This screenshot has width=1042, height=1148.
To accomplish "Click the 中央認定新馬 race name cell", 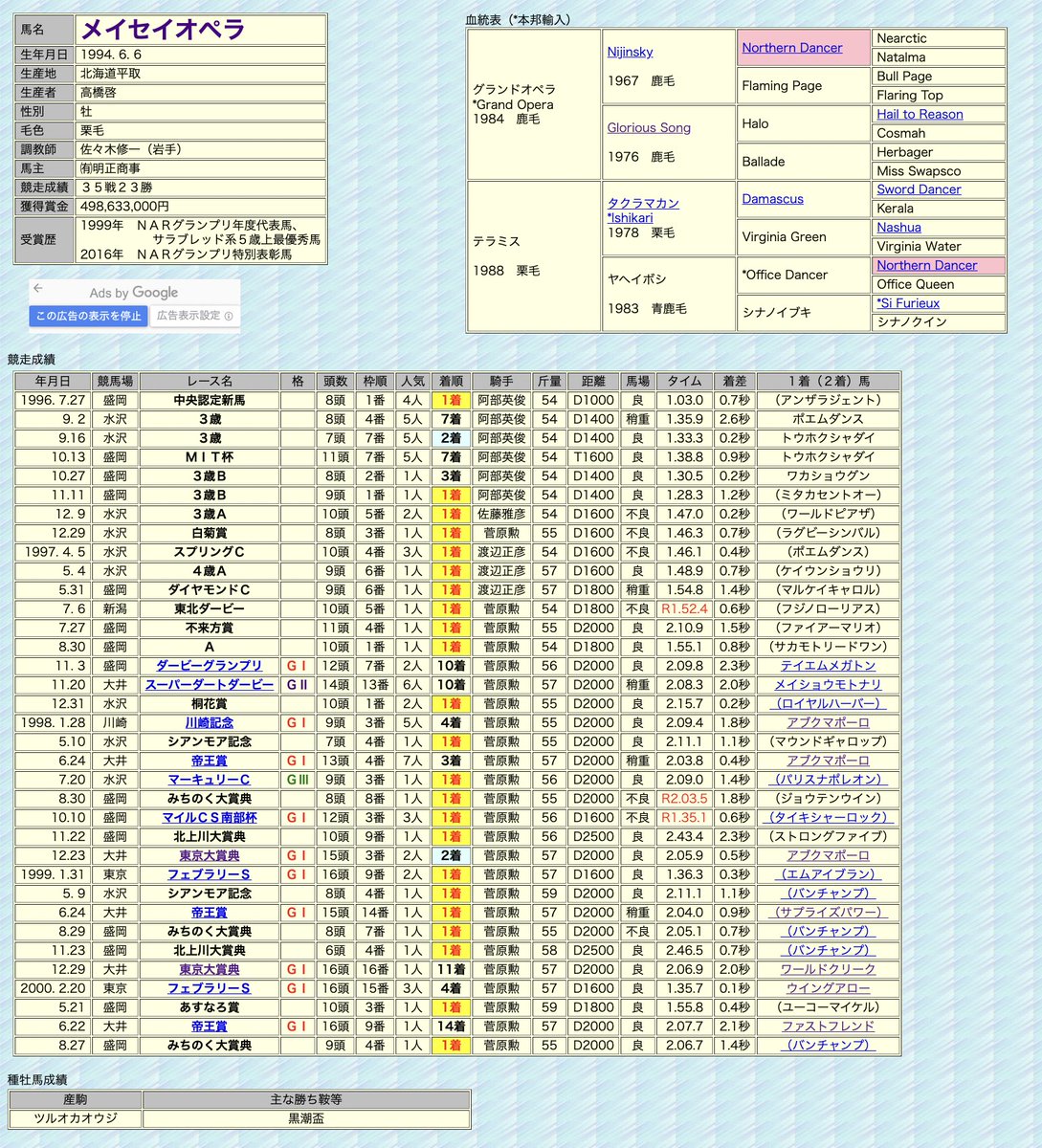I will 209,400.
